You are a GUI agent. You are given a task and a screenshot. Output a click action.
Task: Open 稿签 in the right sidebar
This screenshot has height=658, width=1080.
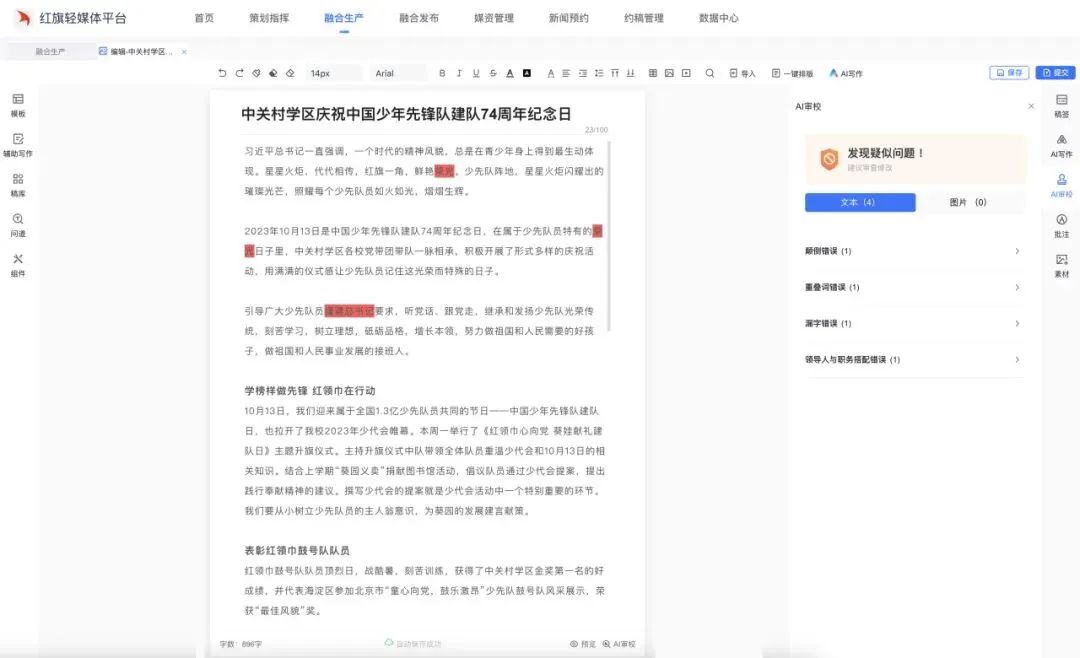click(x=1061, y=106)
